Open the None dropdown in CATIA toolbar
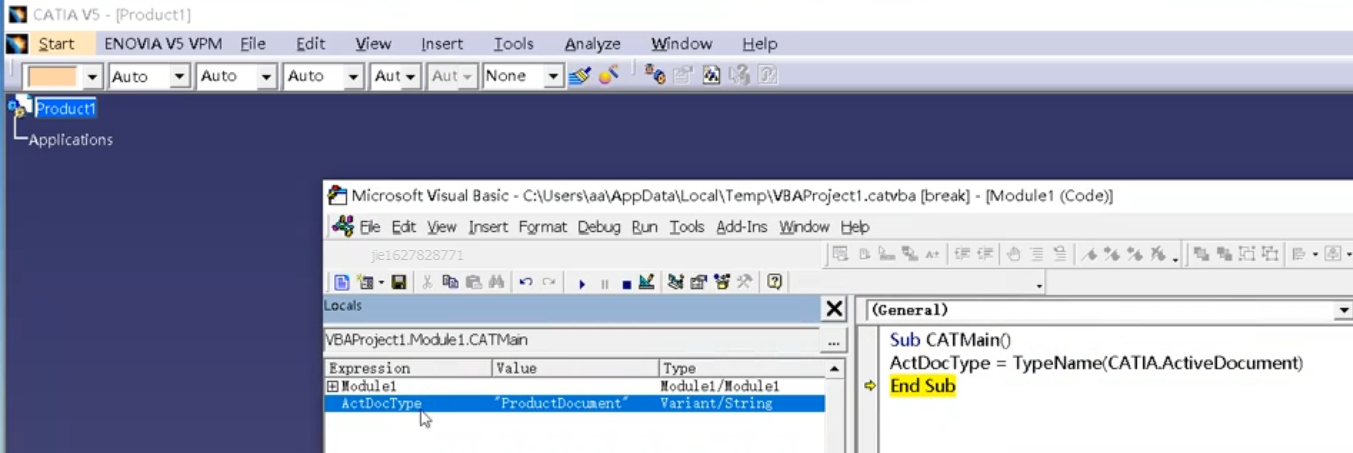This screenshot has width=1353, height=453. click(553, 76)
